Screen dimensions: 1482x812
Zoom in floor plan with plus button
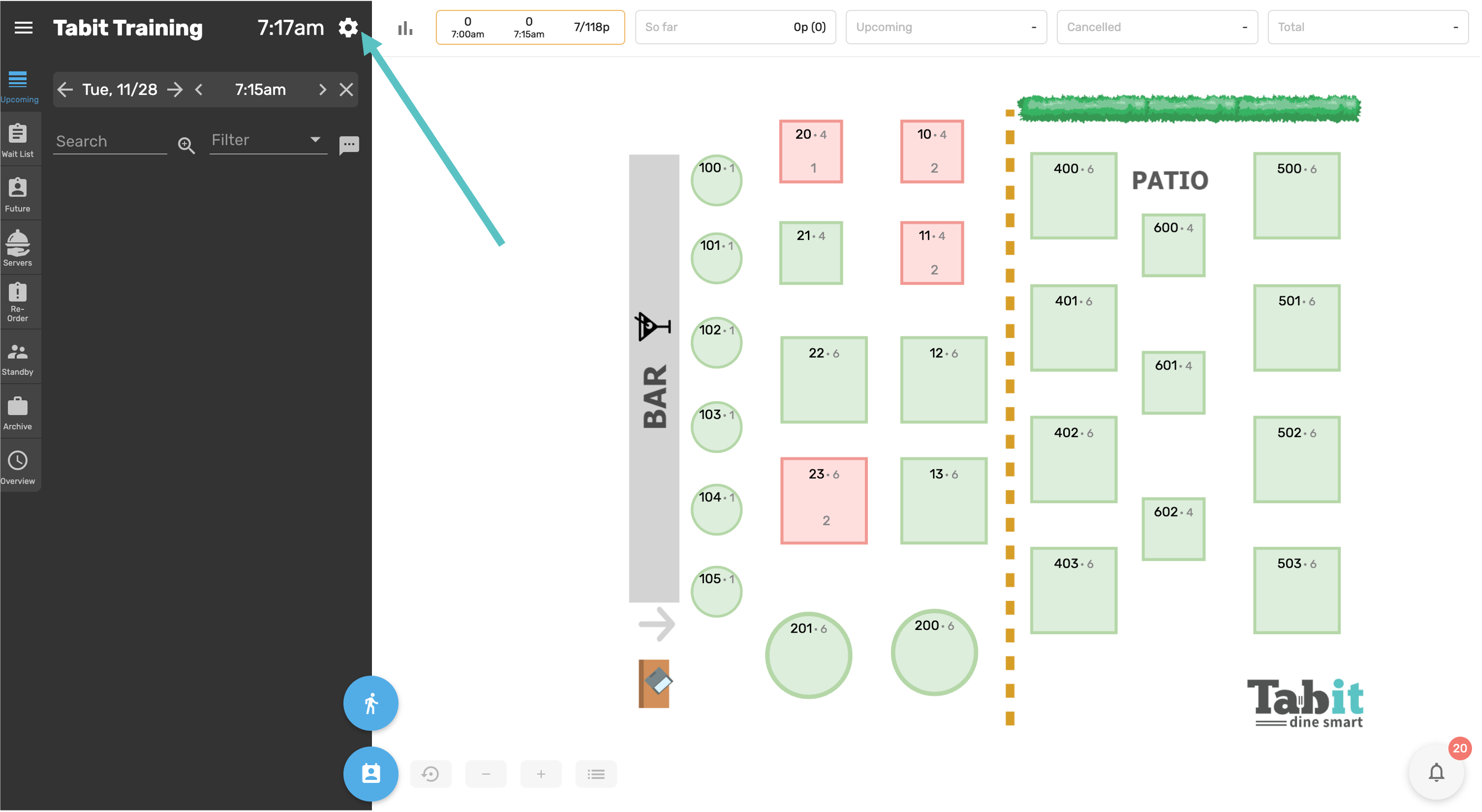541,774
